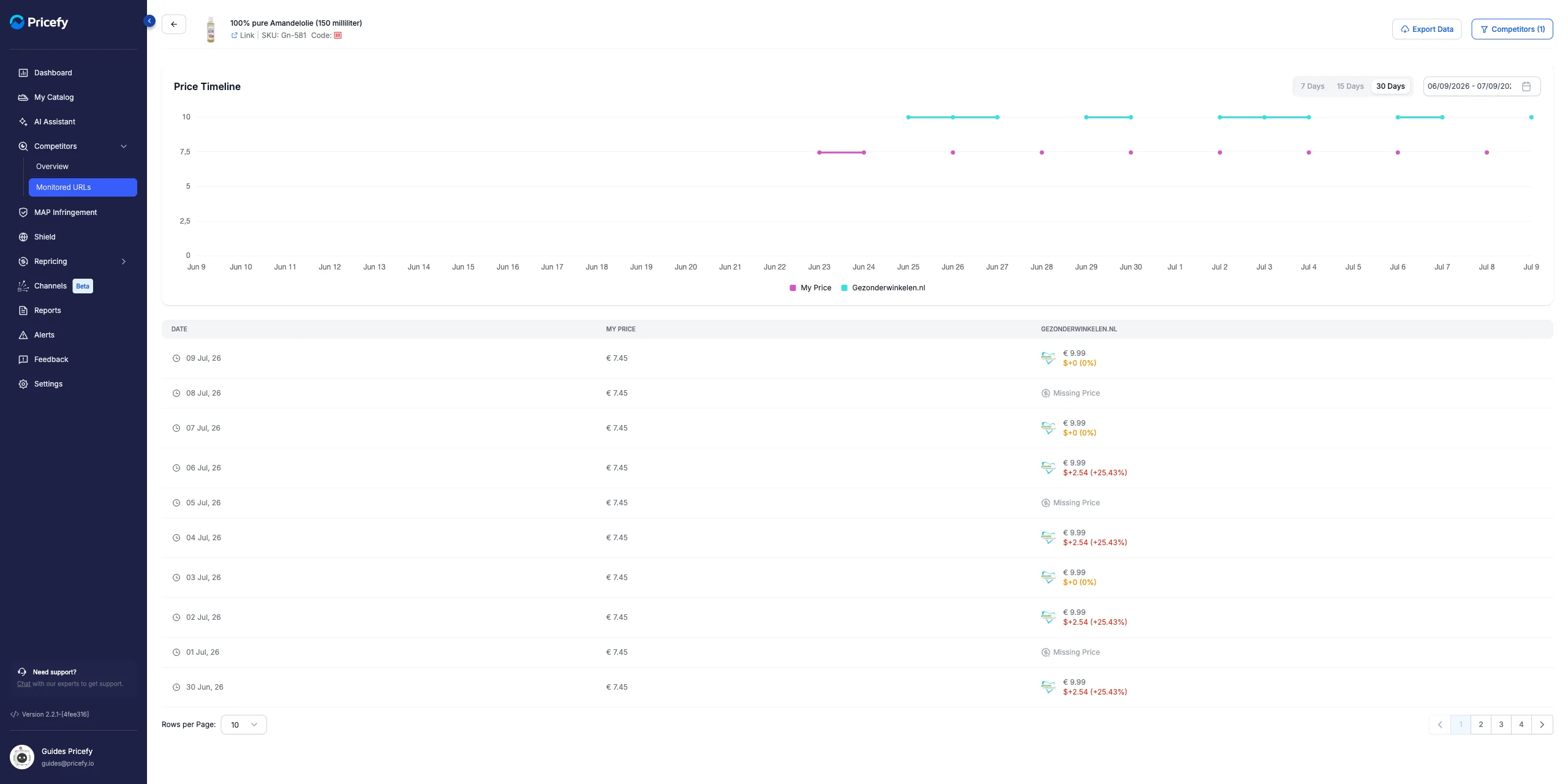Select the 30 Days range

1390,86
